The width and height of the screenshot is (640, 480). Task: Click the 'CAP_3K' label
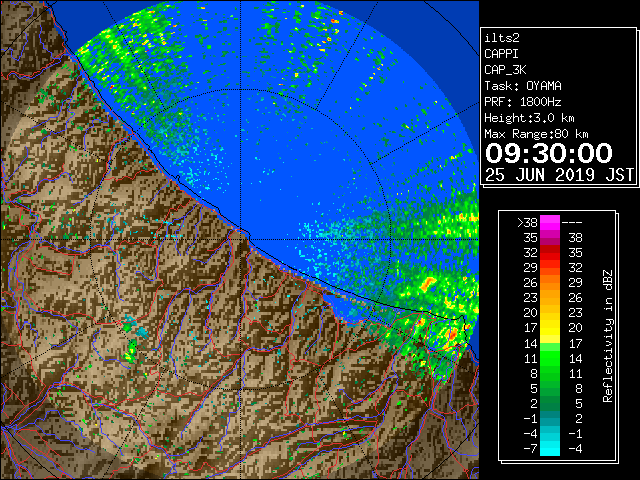(x=505, y=70)
